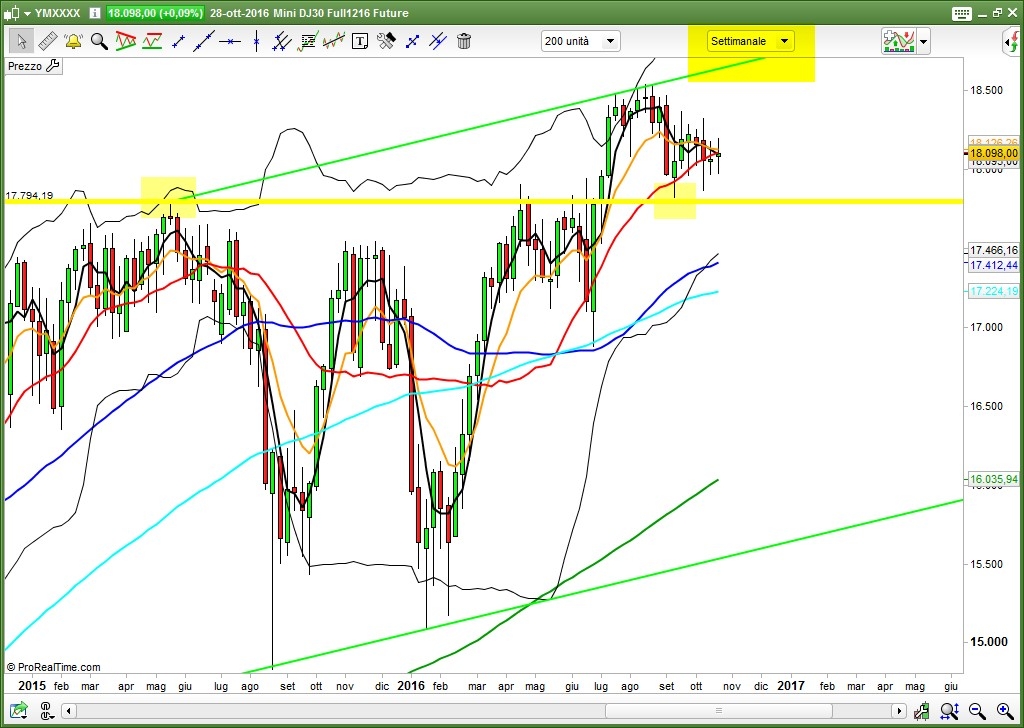Viewport: 1024px width, 728px height.
Task: Click the horizontal scrollbar thumb
Action: [718, 710]
